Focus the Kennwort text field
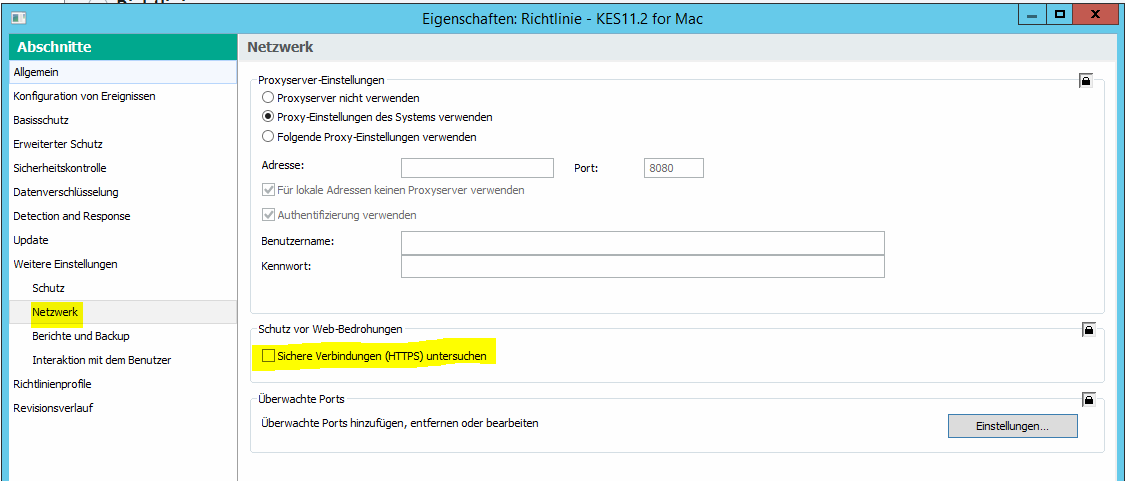The image size is (1125, 481). point(643,266)
